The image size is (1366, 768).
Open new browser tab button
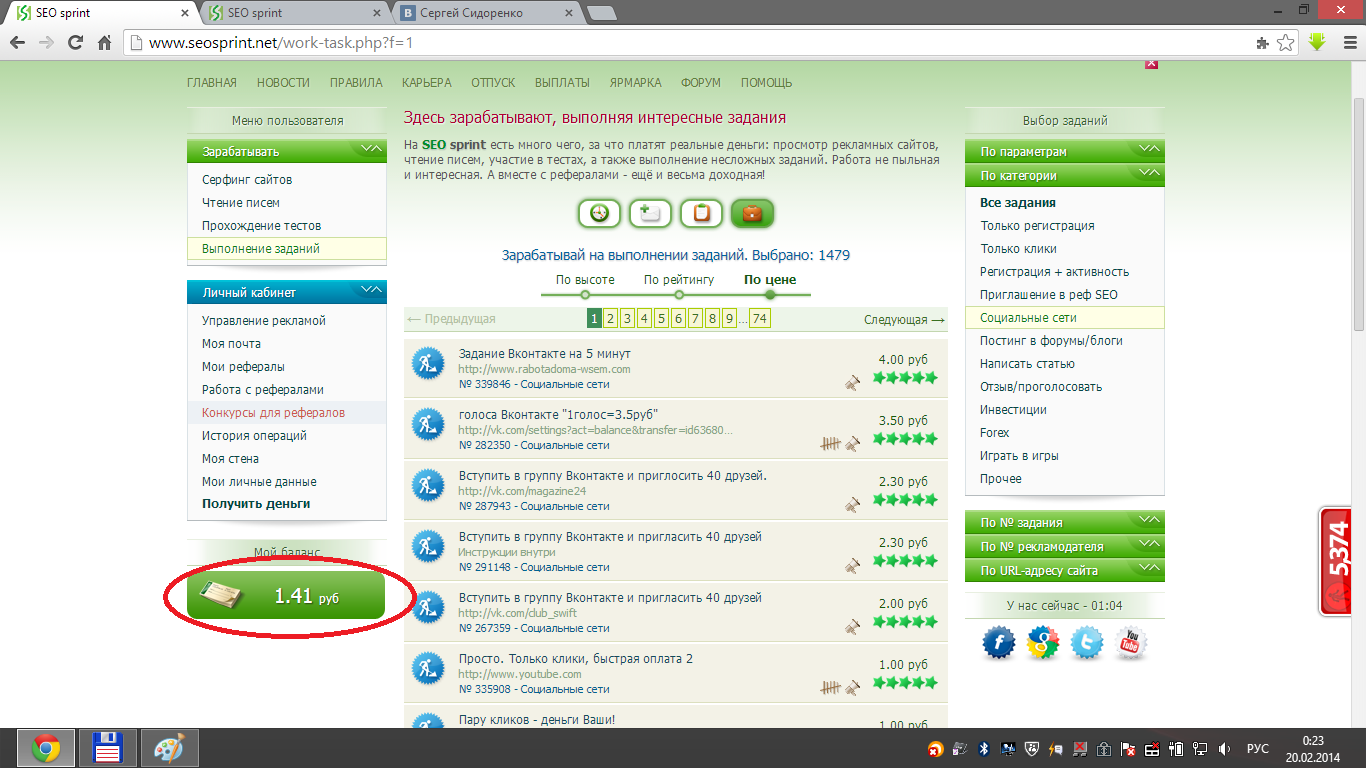pos(601,14)
